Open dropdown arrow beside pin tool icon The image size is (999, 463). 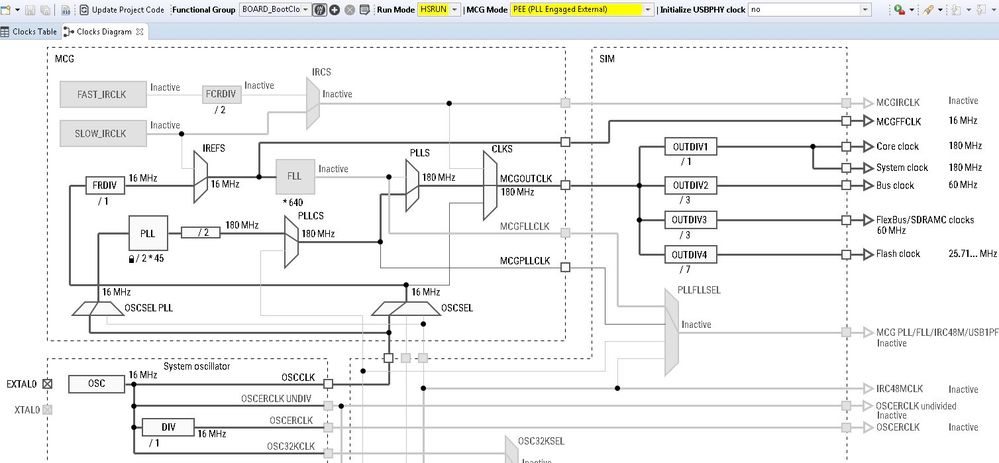pyautogui.click(x=940, y=10)
